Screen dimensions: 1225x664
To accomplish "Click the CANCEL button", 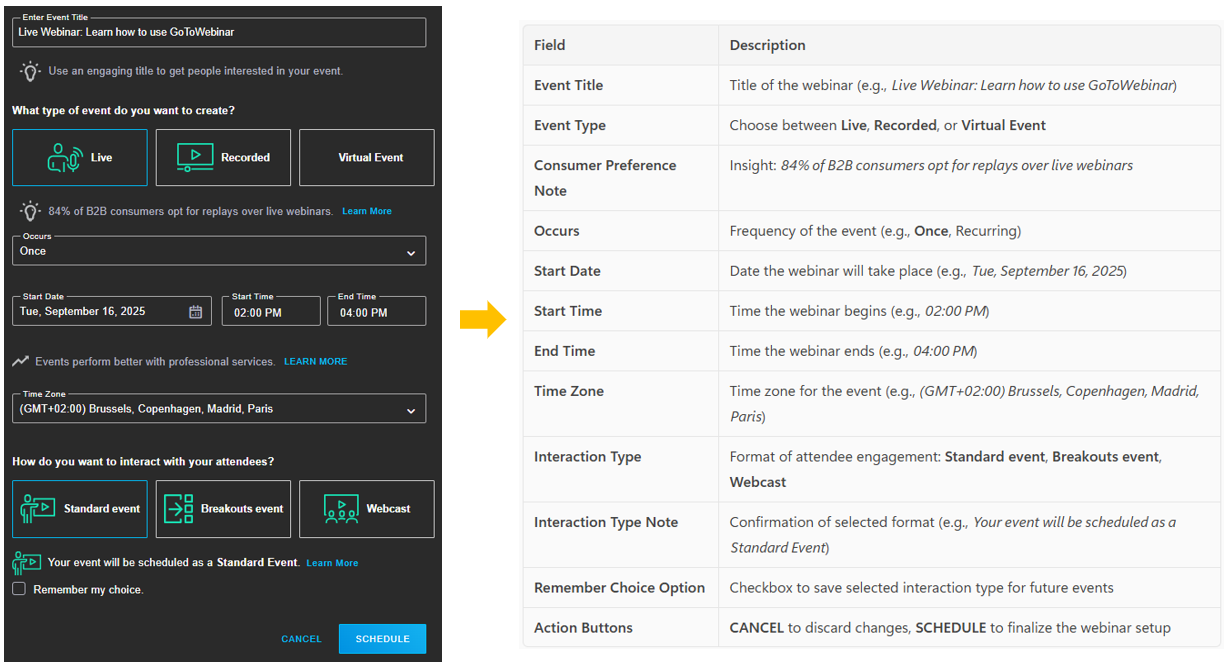I will pos(301,639).
